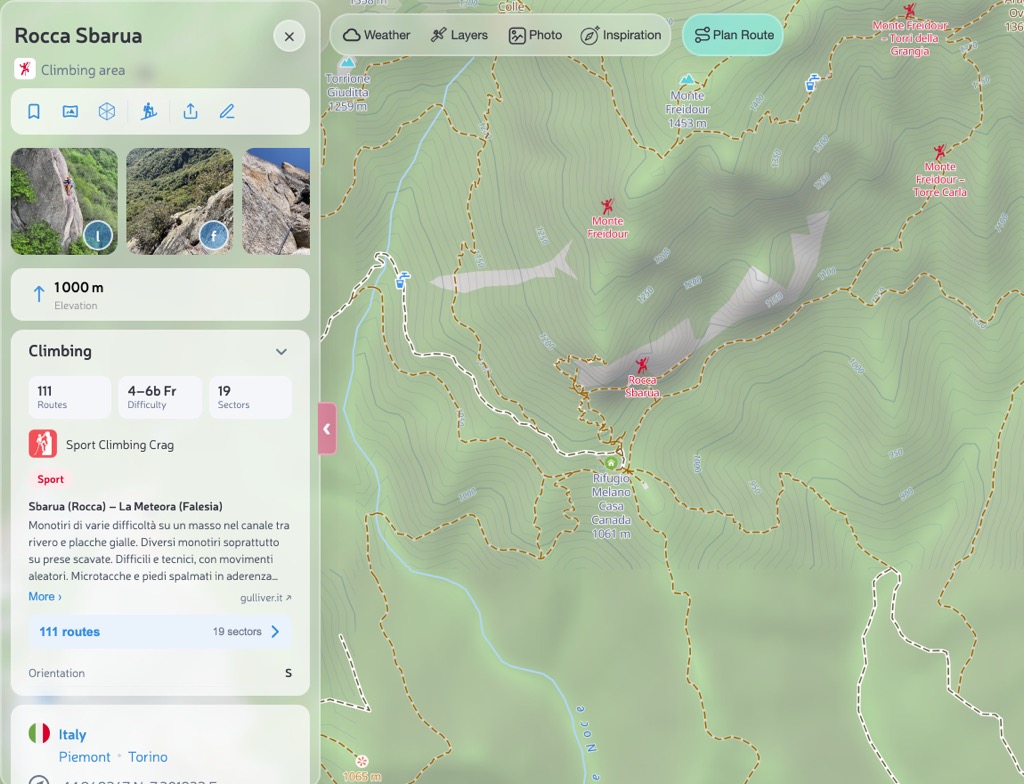This screenshot has width=1024, height=784.
Task: Click the elevation arrow icon
Action: [x=39, y=295]
